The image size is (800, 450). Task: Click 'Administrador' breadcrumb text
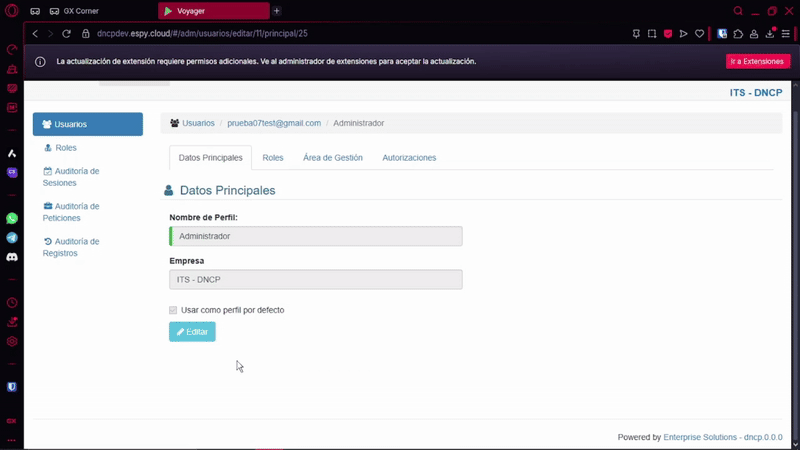(x=359, y=123)
